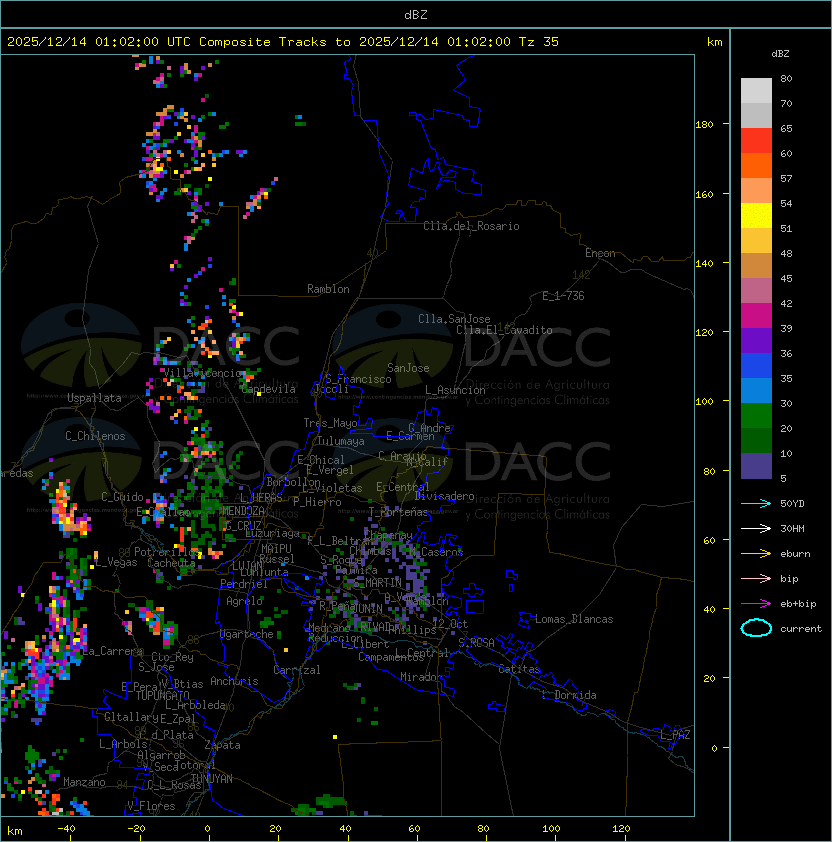Image resolution: width=832 pixels, height=842 pixels.
Task: Select the gray 65-70 dBZ swatch
Action: point(756,115)
